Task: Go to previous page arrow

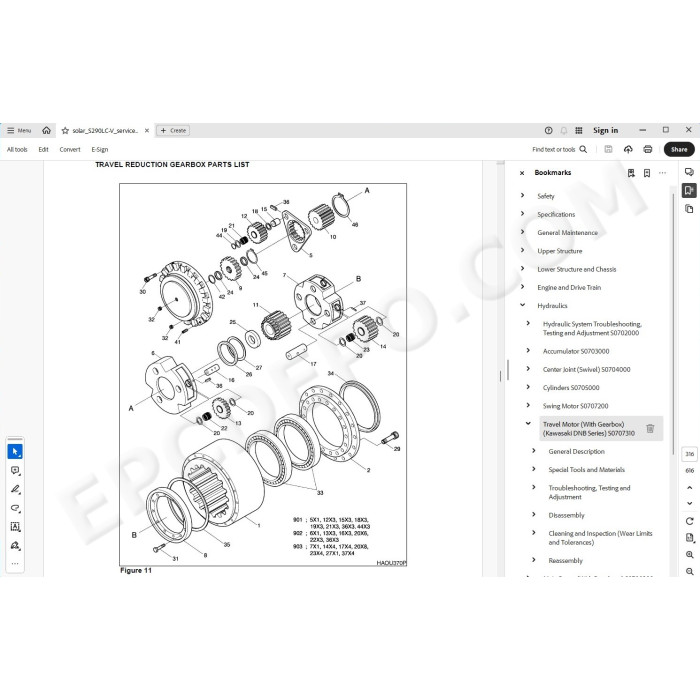Action: pyautogui.click(x=689, y=488)
